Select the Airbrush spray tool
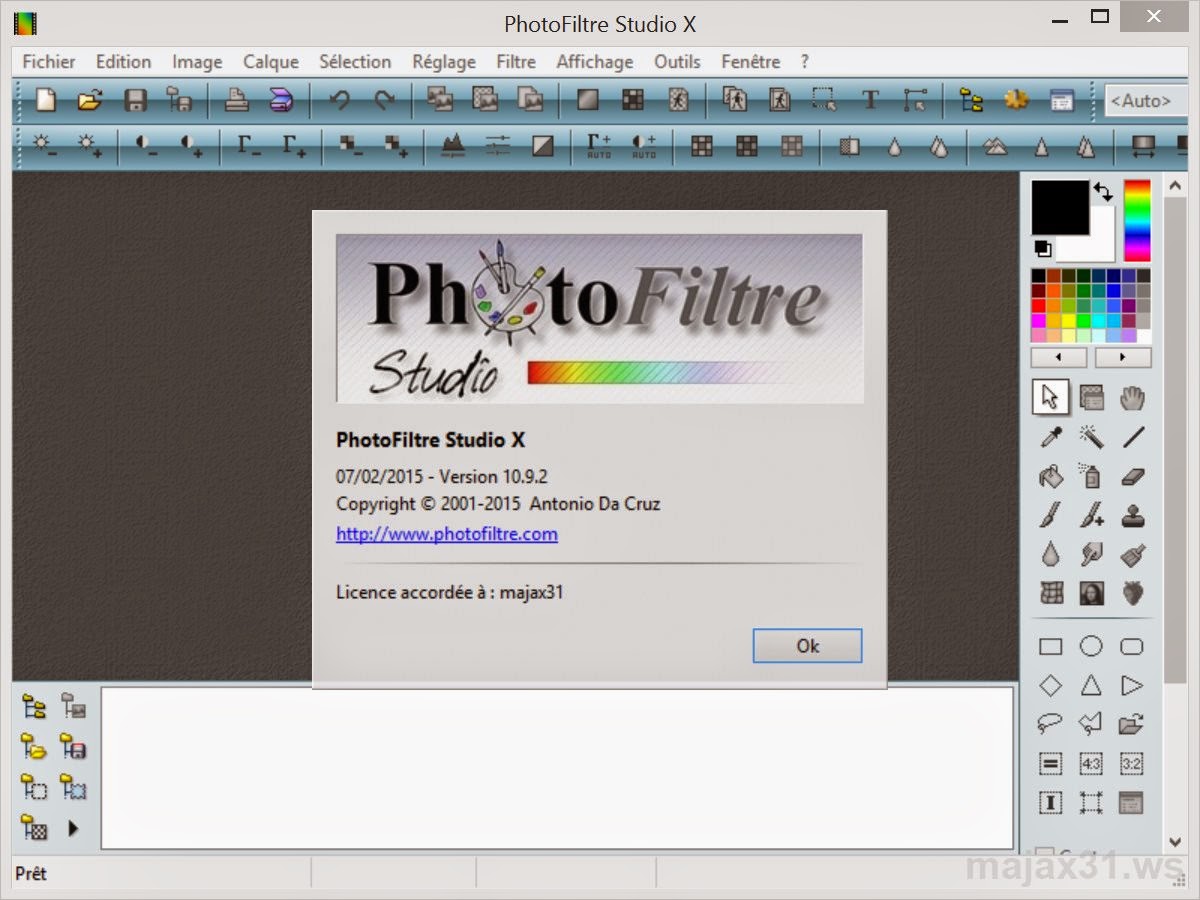The width and height of the screenshot is (1200, 900). point(1091,477)
